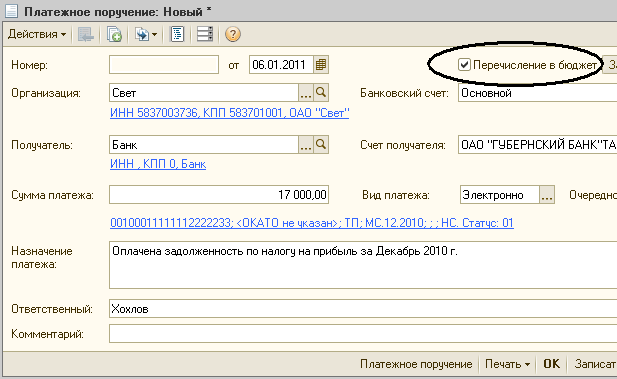Click the document icon in title bar
617x379 pixels.
click(x=11, y=11)
